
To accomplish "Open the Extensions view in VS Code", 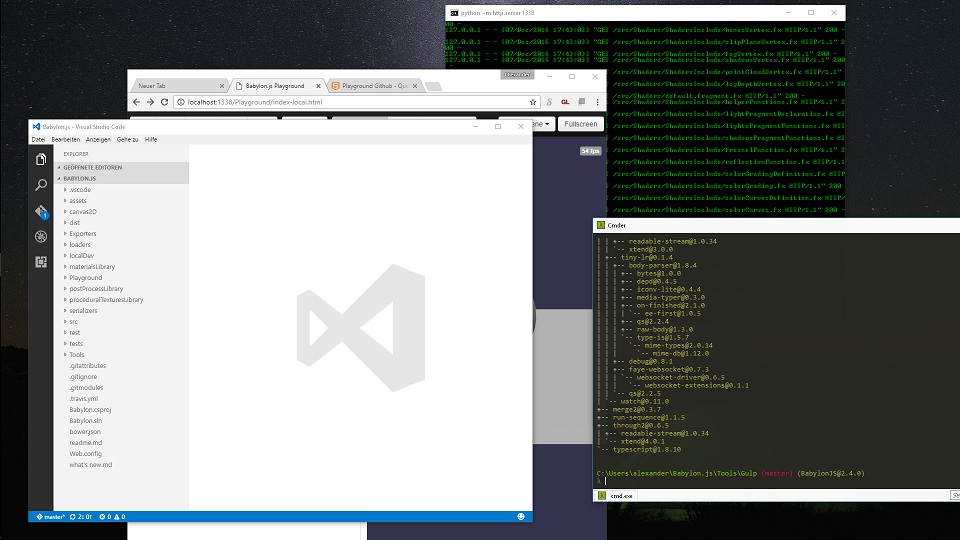I will click(x=41, y=262).
